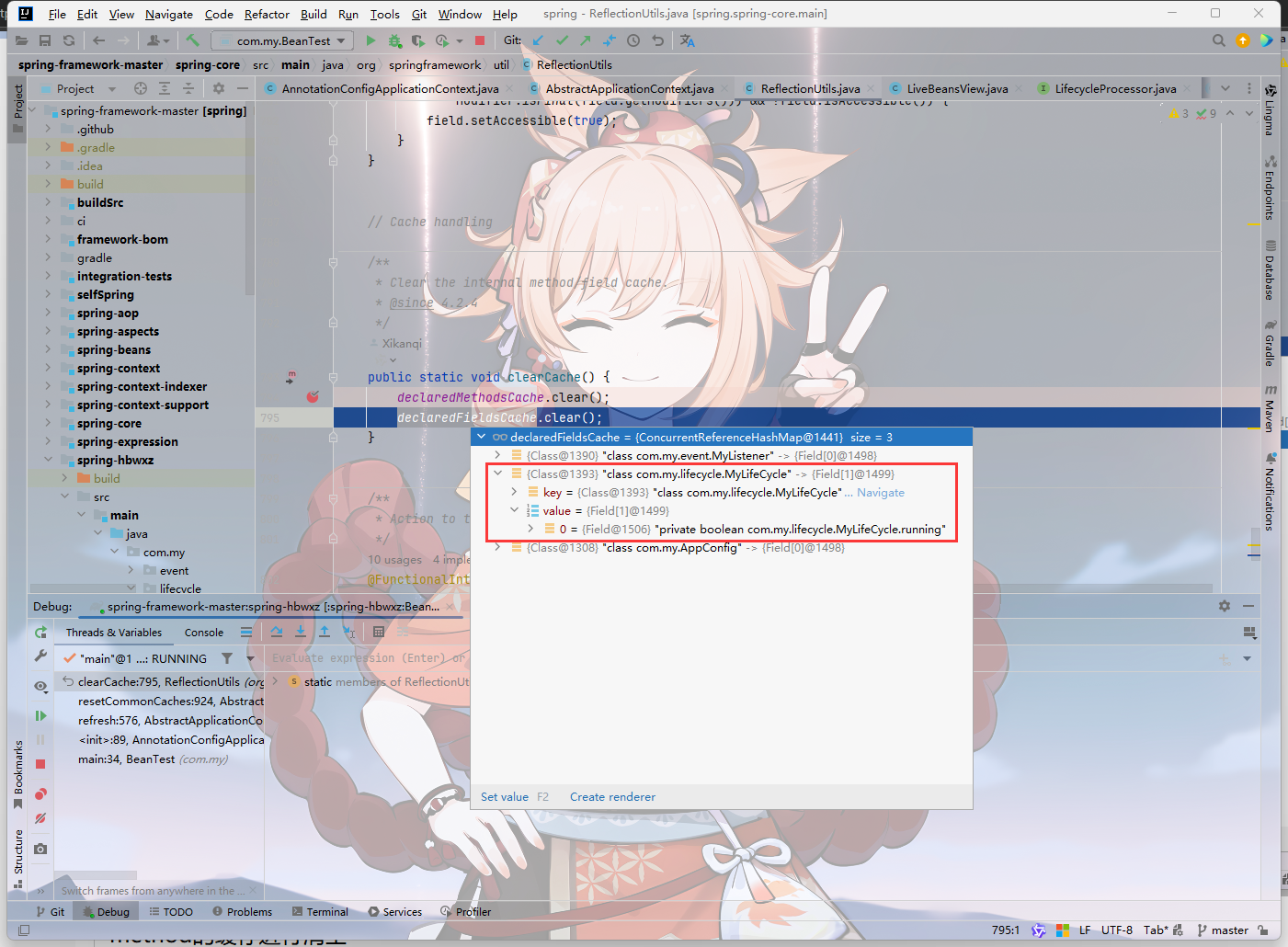Click Evaluate Expression calculator icon
Viewport: 1288px width, 947px height.
point(379,632)
